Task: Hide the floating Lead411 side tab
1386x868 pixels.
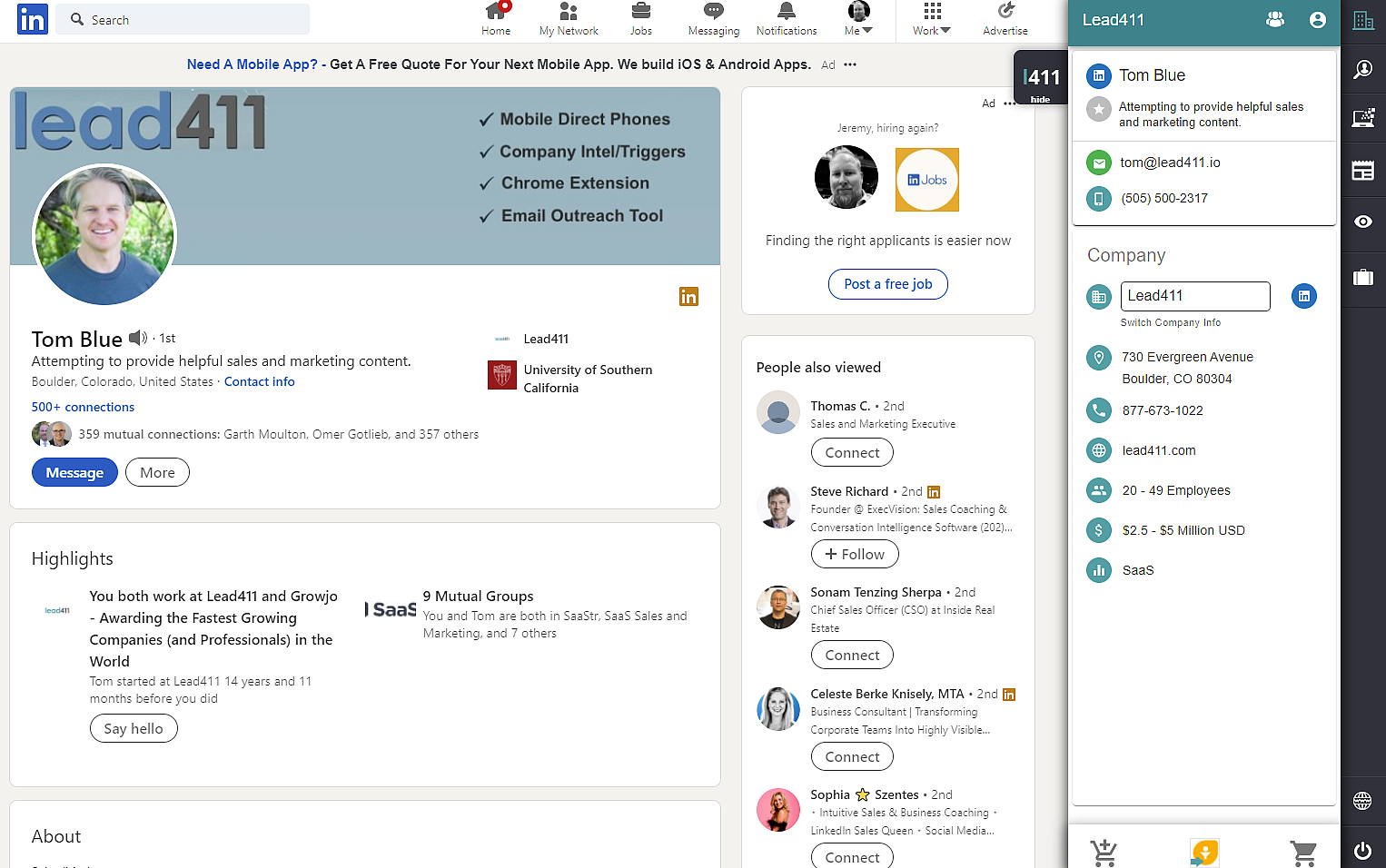Action: pyautogui.click(x=1039, y=98)
